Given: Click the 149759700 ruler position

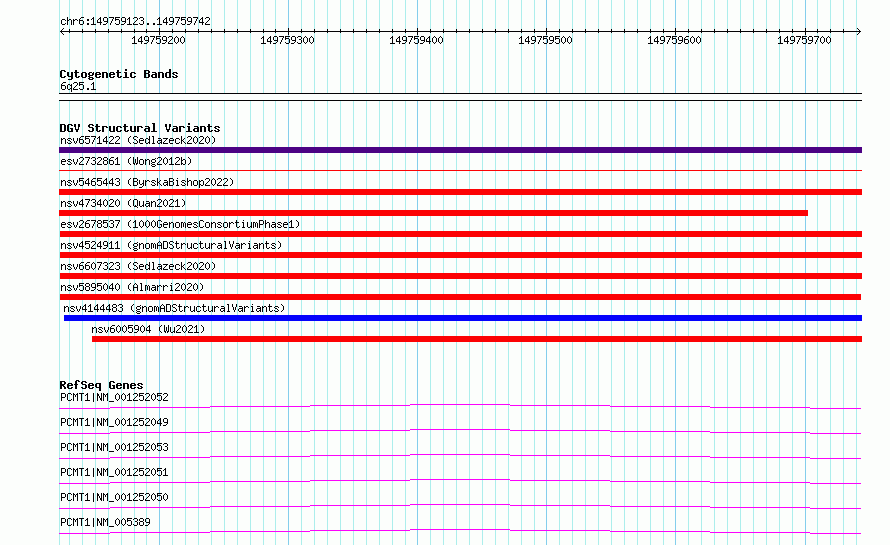Looking at the screenshot, I should coord(804,40).
